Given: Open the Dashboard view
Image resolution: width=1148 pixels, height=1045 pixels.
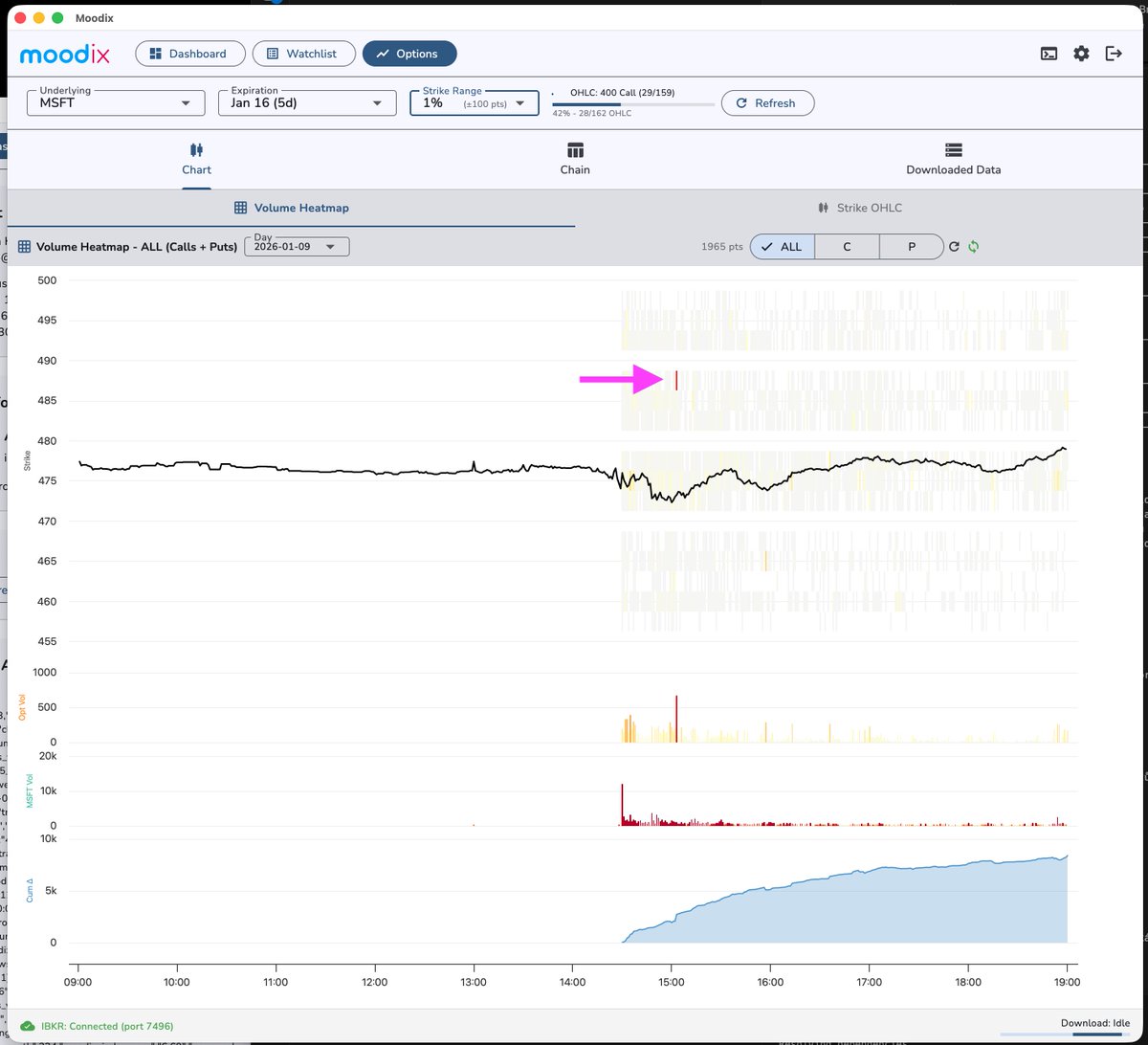Looking at the screenshot, I should 190,54.
